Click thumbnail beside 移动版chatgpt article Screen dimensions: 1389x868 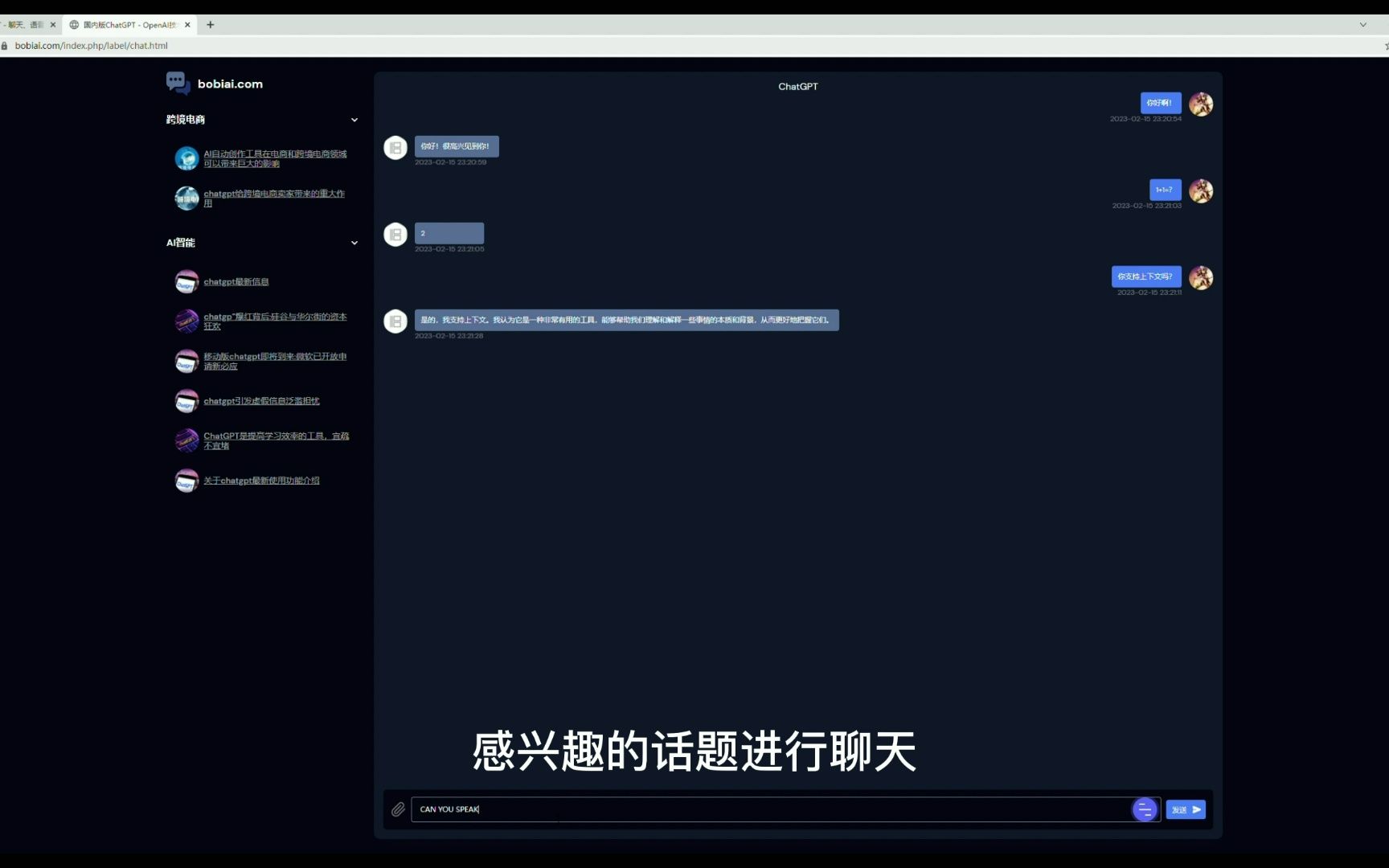pos(186,361)
